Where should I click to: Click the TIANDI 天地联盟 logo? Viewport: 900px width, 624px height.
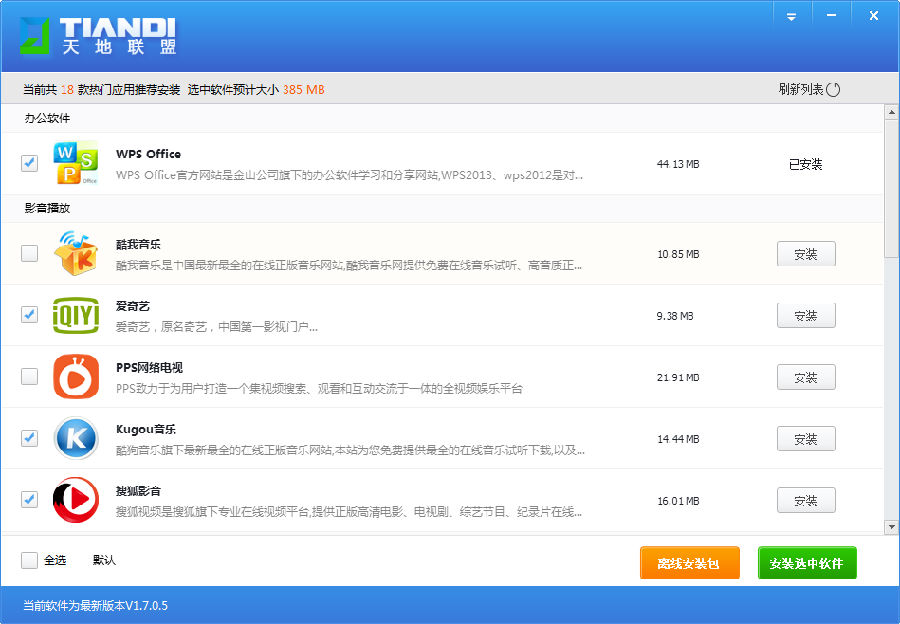[x=98, y=36]
